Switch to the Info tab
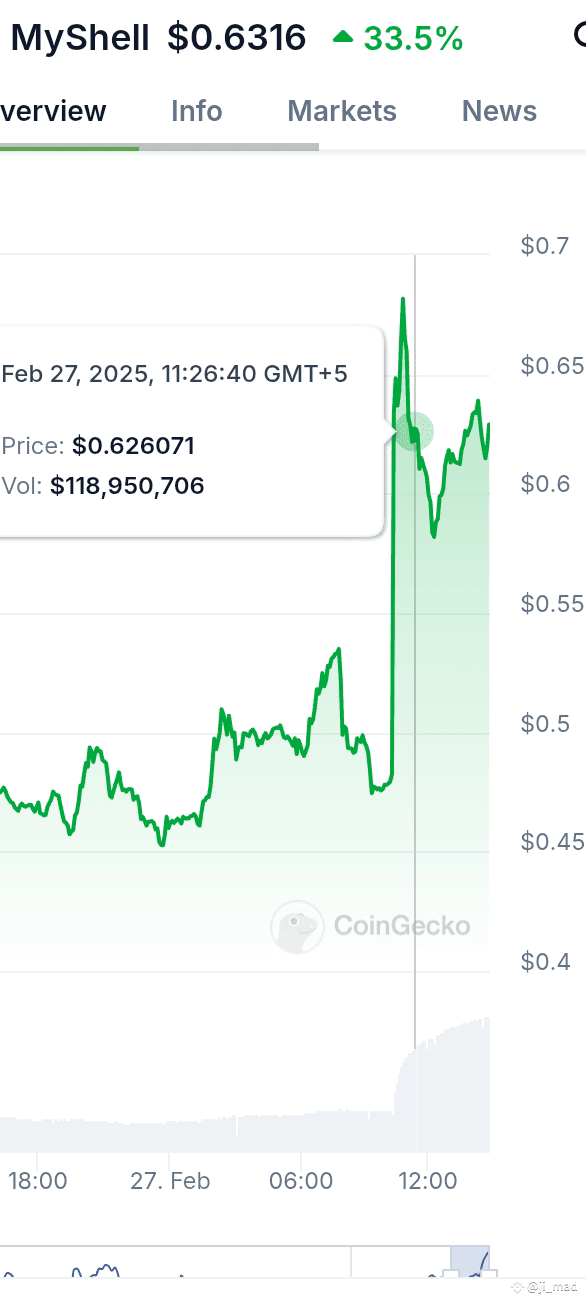 [x=196, y=111]
